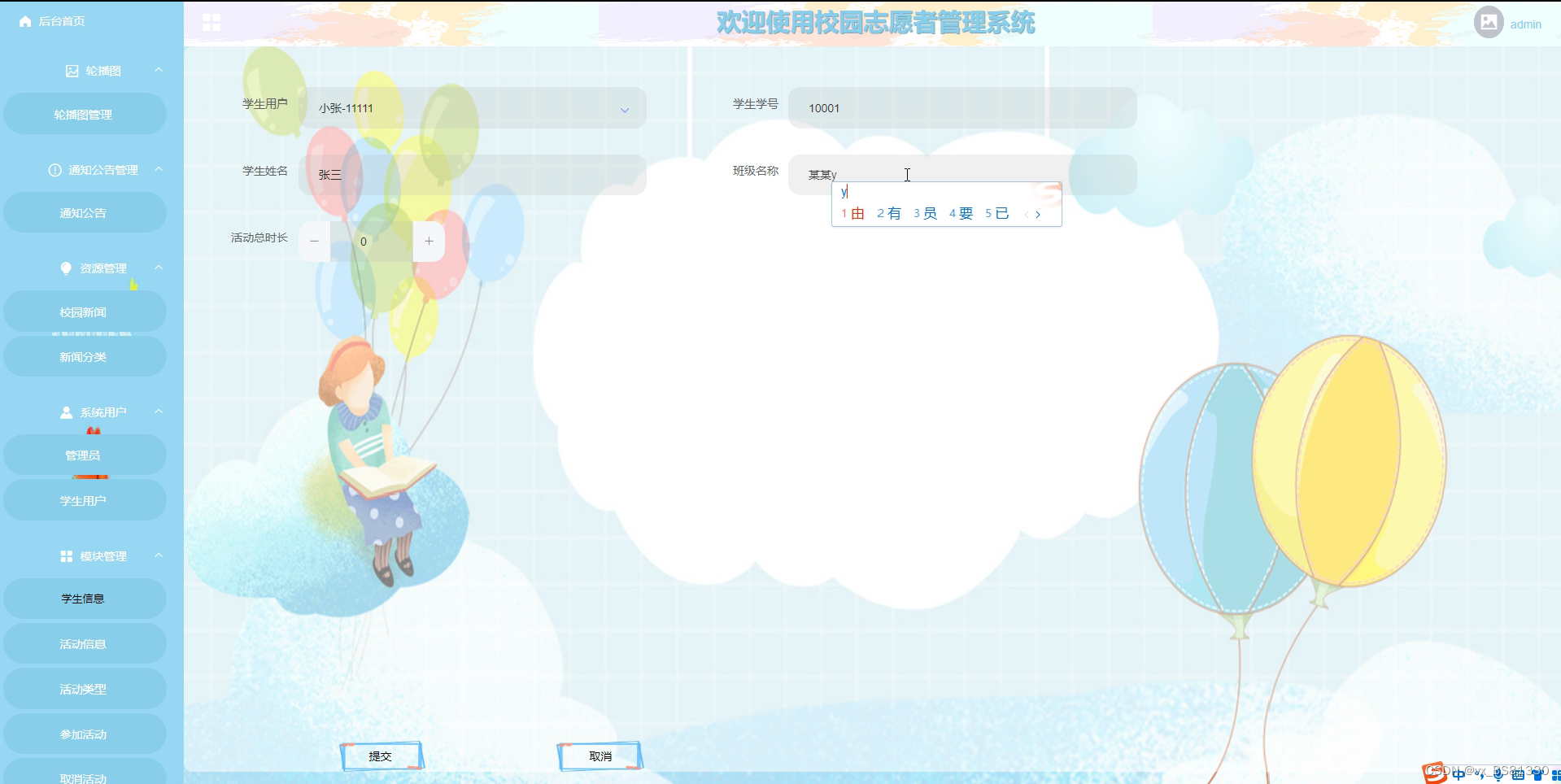Open 校园新闻 menu item
This screenshot has height=784, width=1561.
[85, 311]
